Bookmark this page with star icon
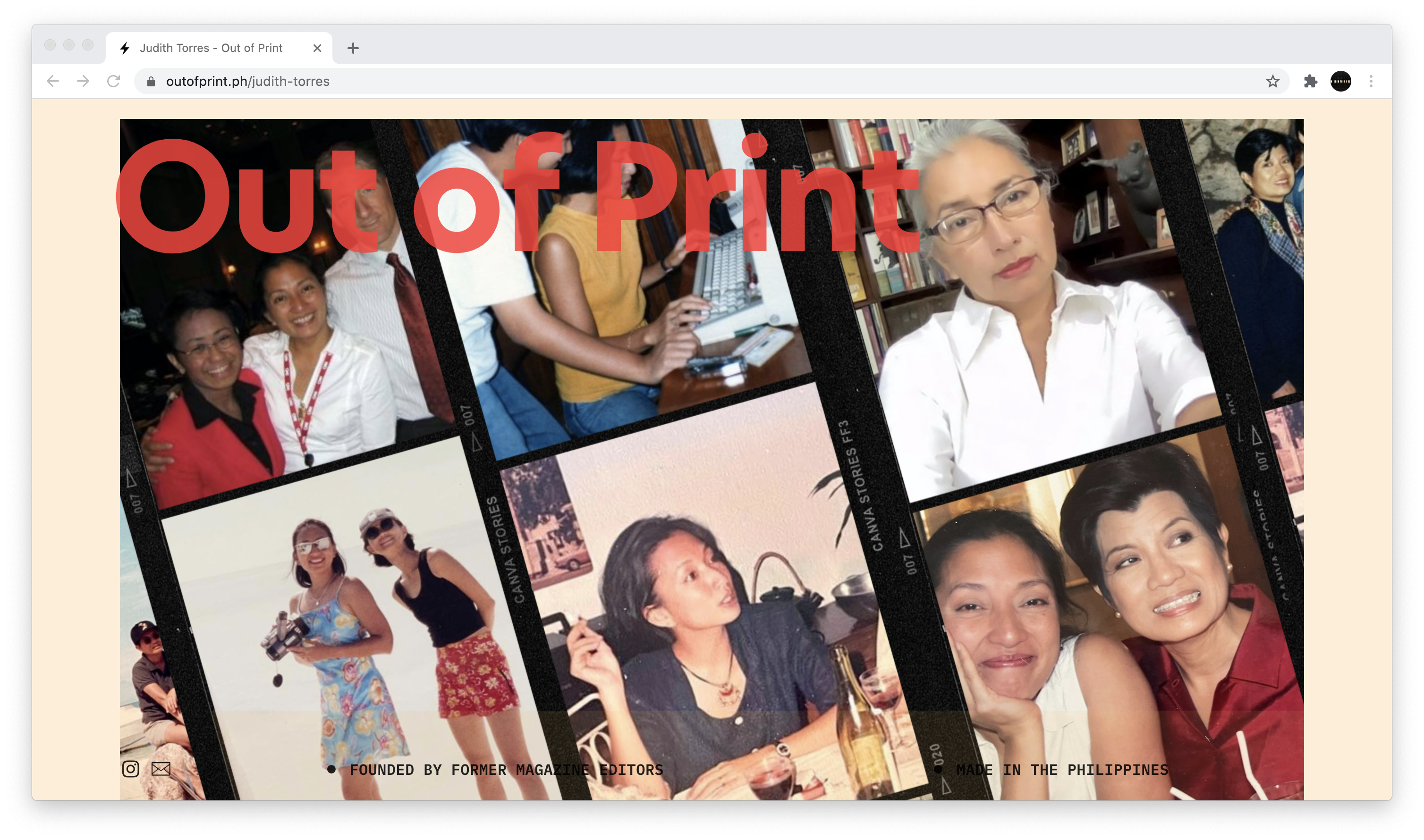 [1272, 82]
